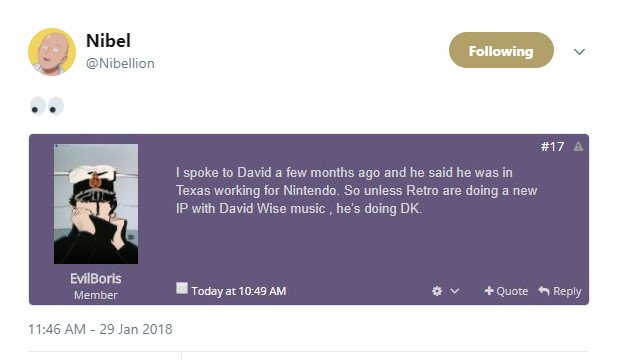This screenshot has width=617, height=360.
Task: Open the EvilBoris username link
Action: [x=96, y=279]
